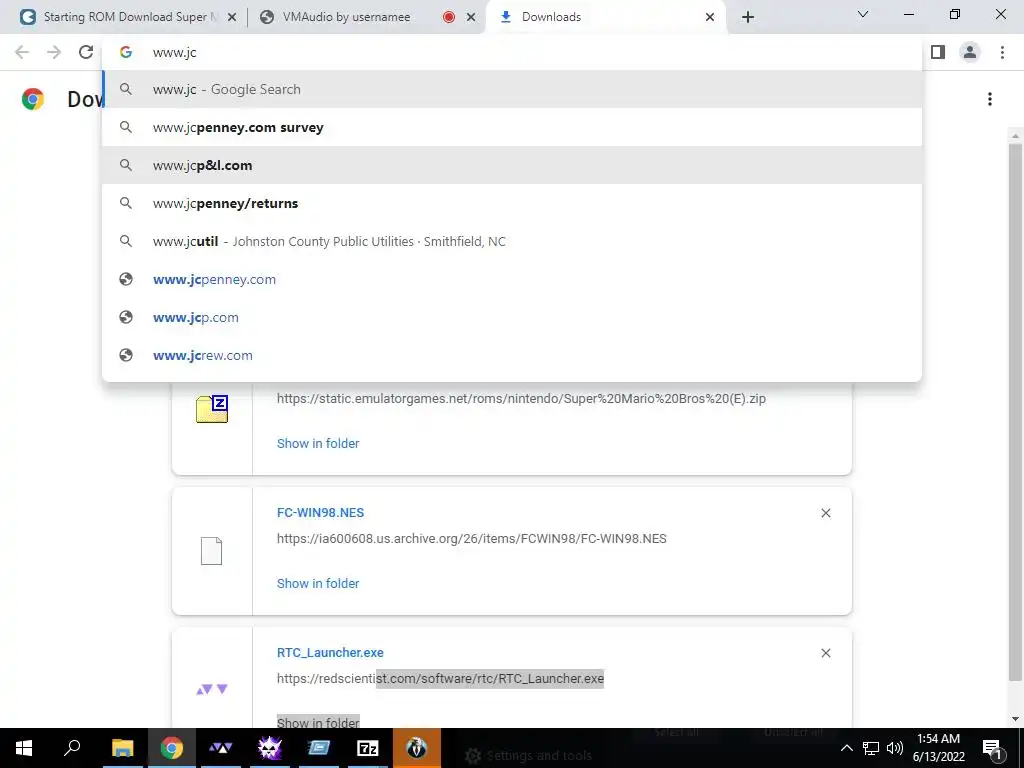
Task: Click the scrollbar down arrow
Action: click(x=1015, y=719)
